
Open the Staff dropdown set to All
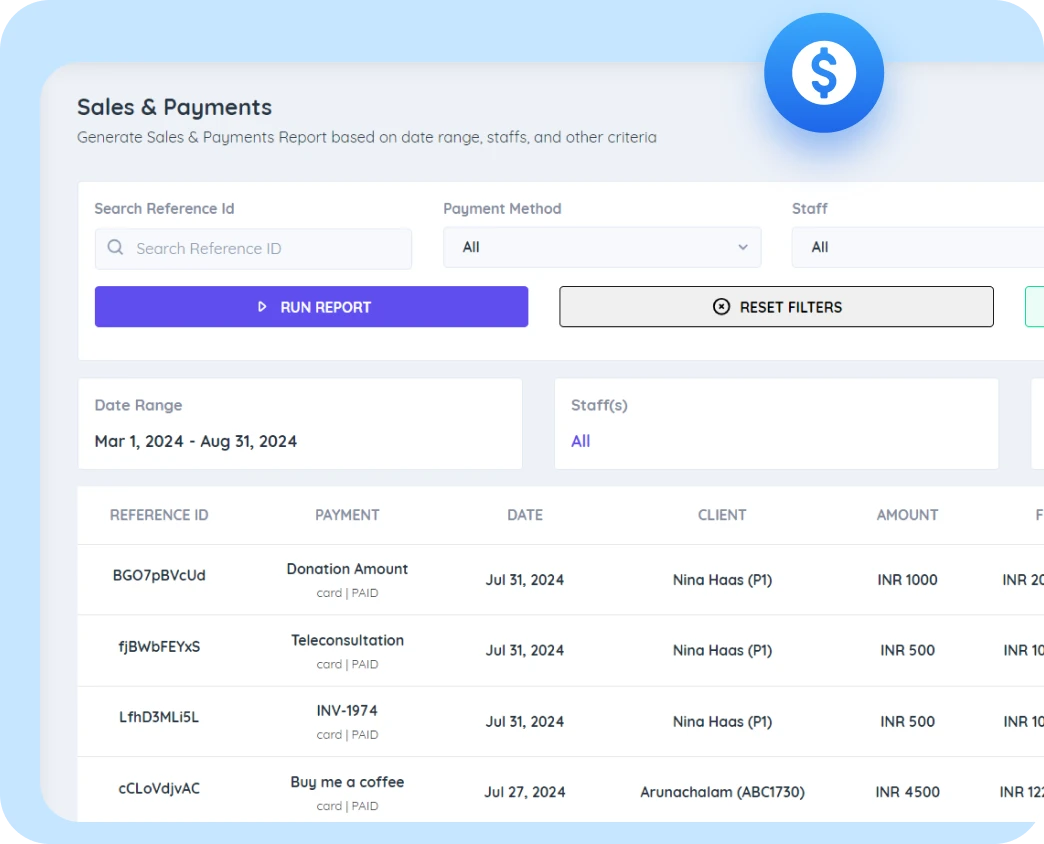coord(915,247)
